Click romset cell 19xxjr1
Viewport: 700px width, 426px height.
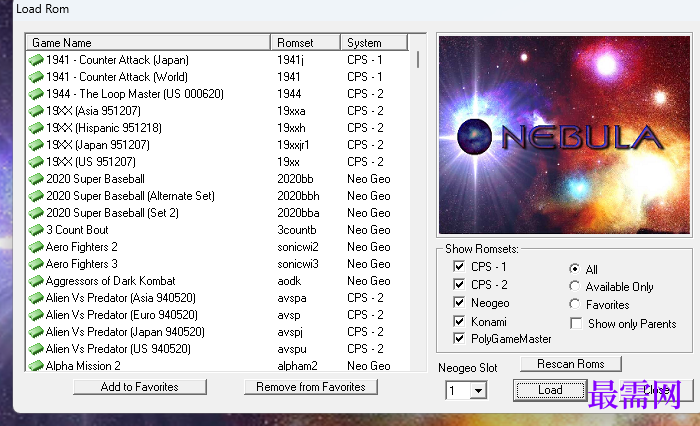293,145
